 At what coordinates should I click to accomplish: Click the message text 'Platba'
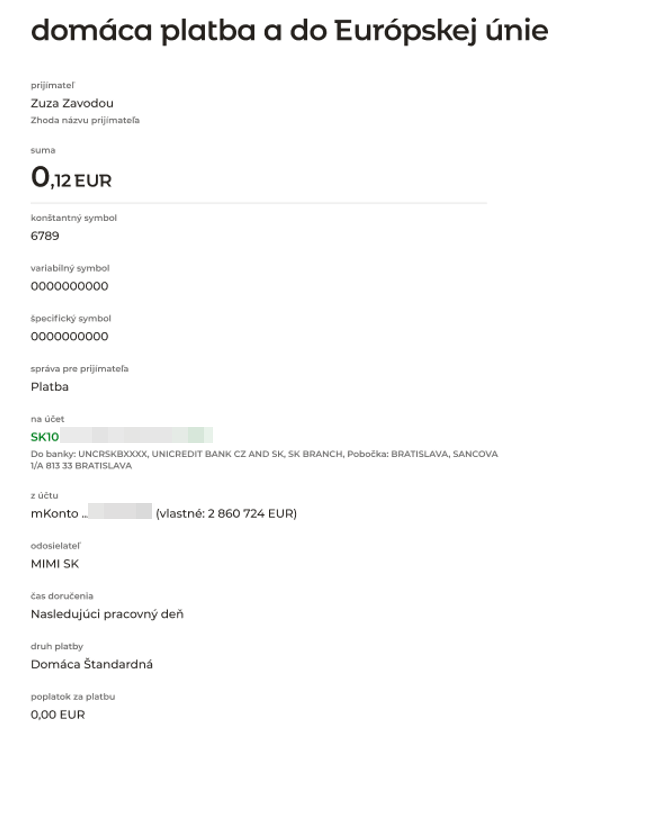point(50,387)
